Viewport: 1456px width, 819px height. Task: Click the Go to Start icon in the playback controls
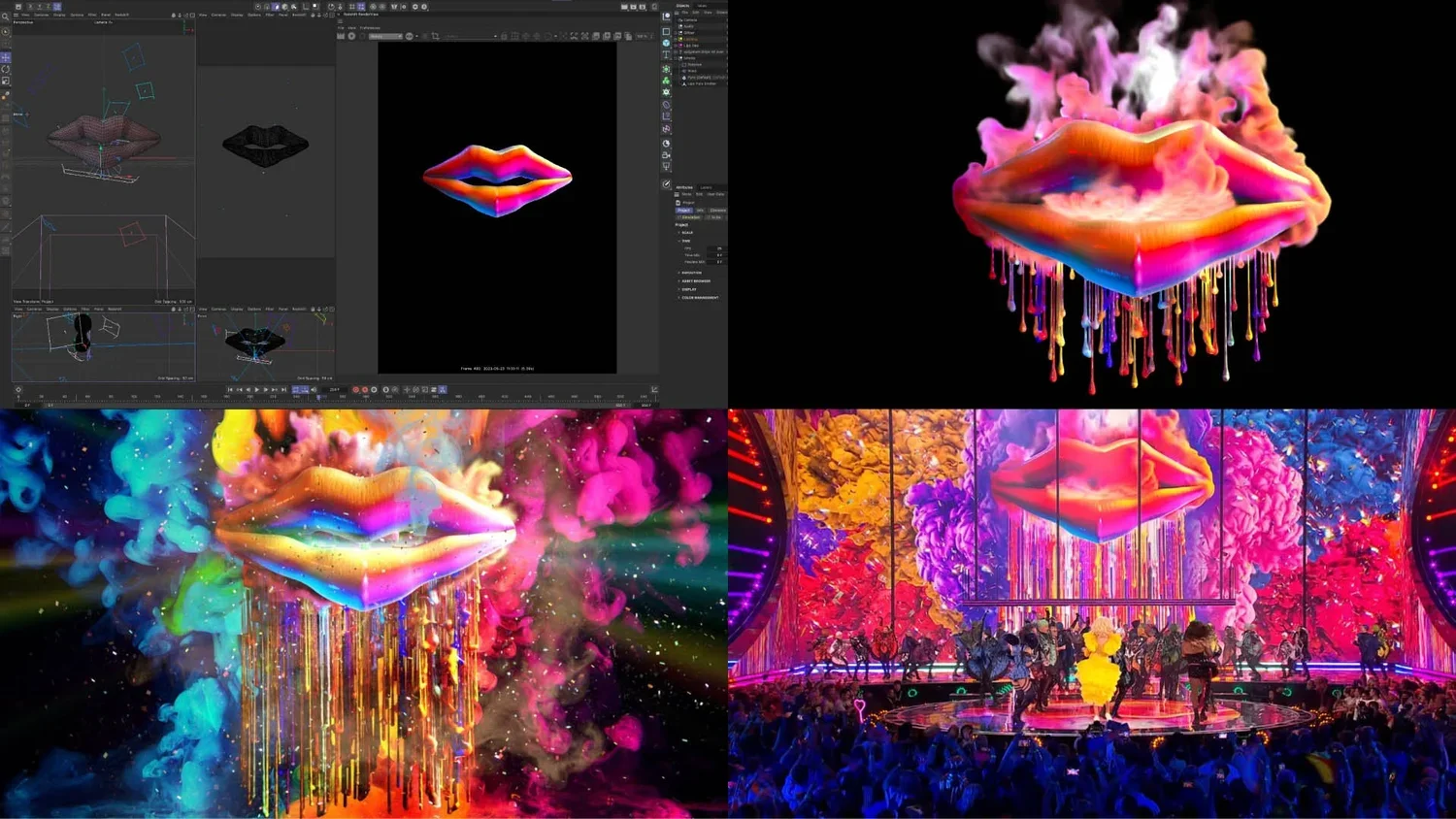[x=231, y=390]
